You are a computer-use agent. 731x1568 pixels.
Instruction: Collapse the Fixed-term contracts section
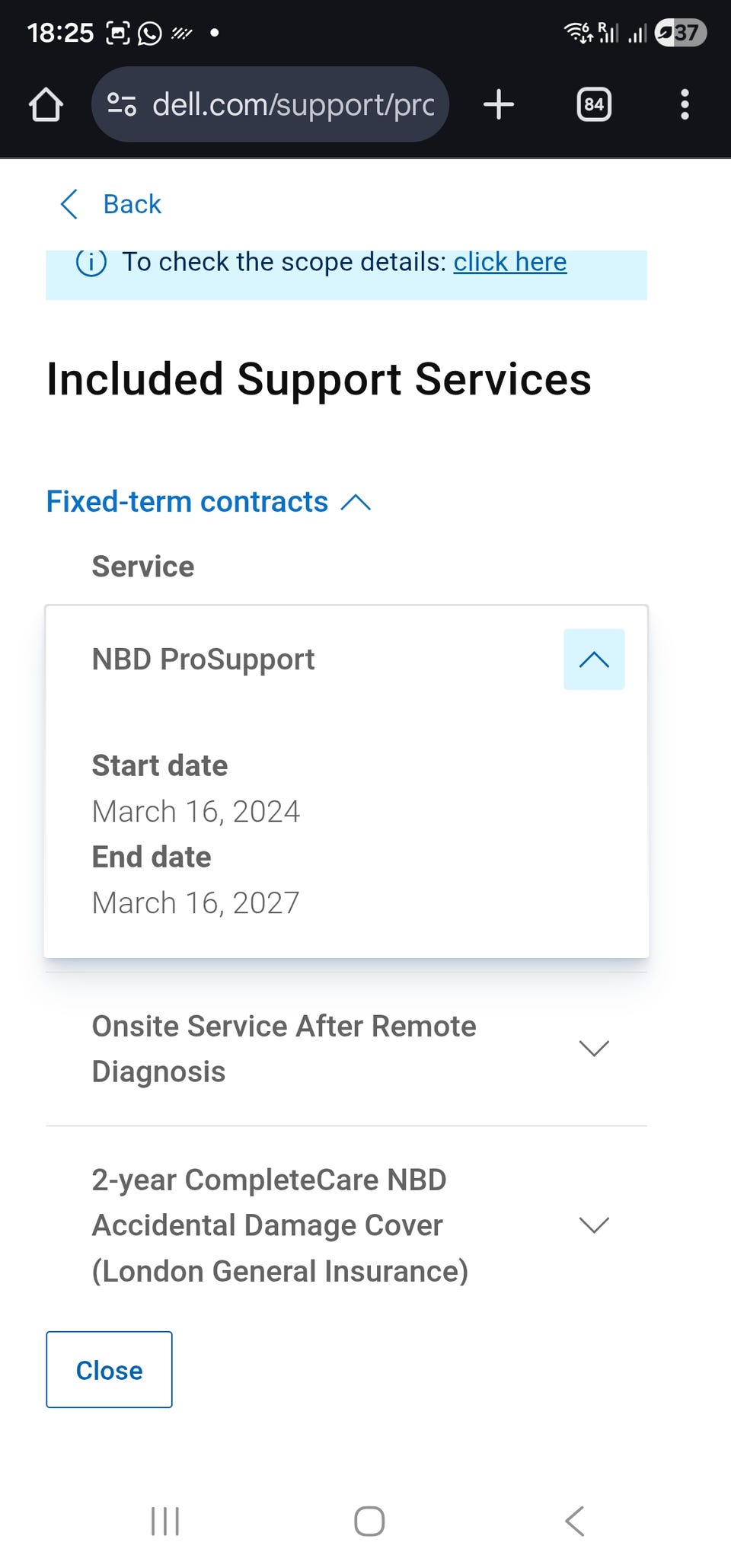(x=356, y=503)
